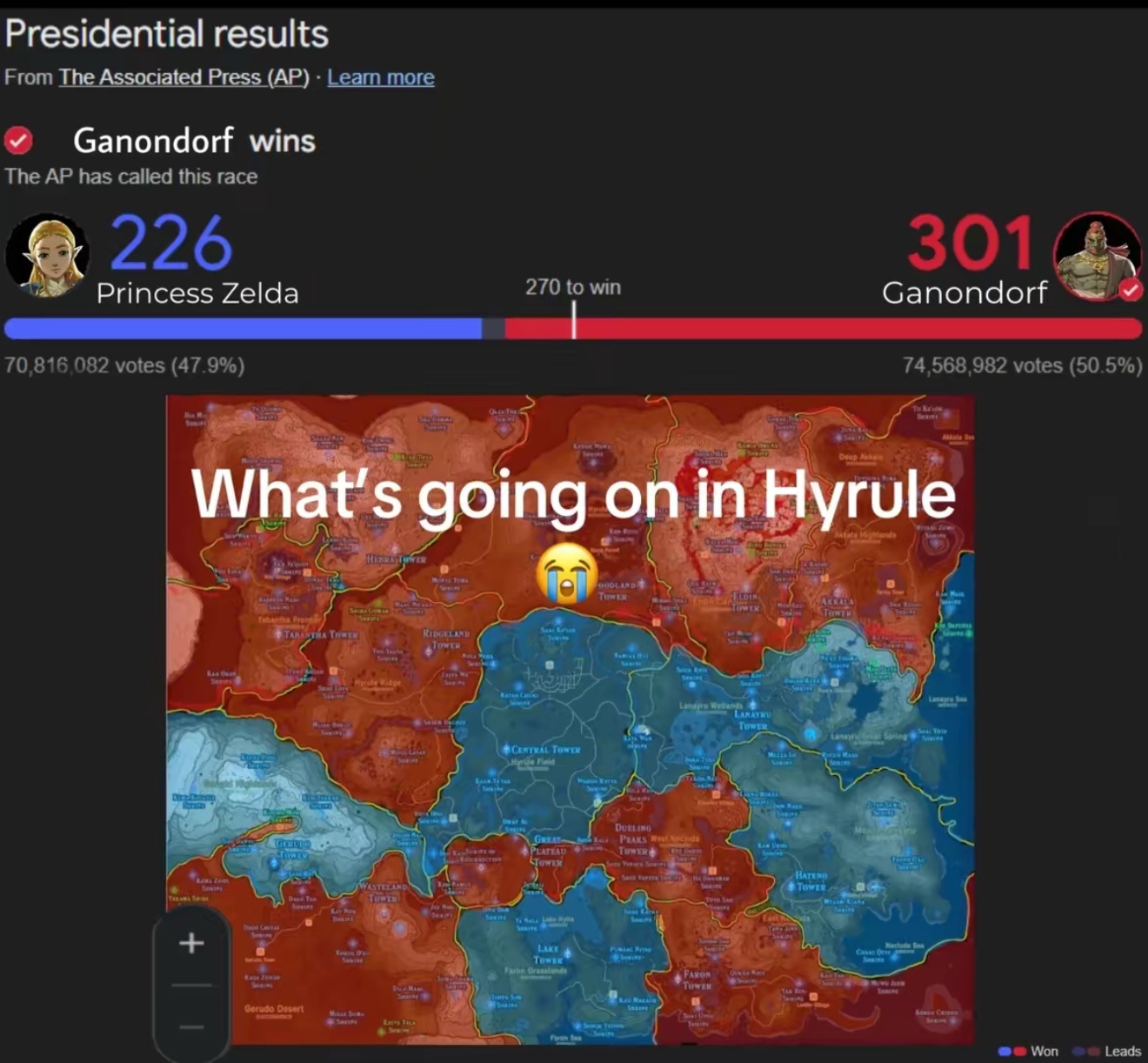Click Wasteland Tower on the map

[383, 892]
